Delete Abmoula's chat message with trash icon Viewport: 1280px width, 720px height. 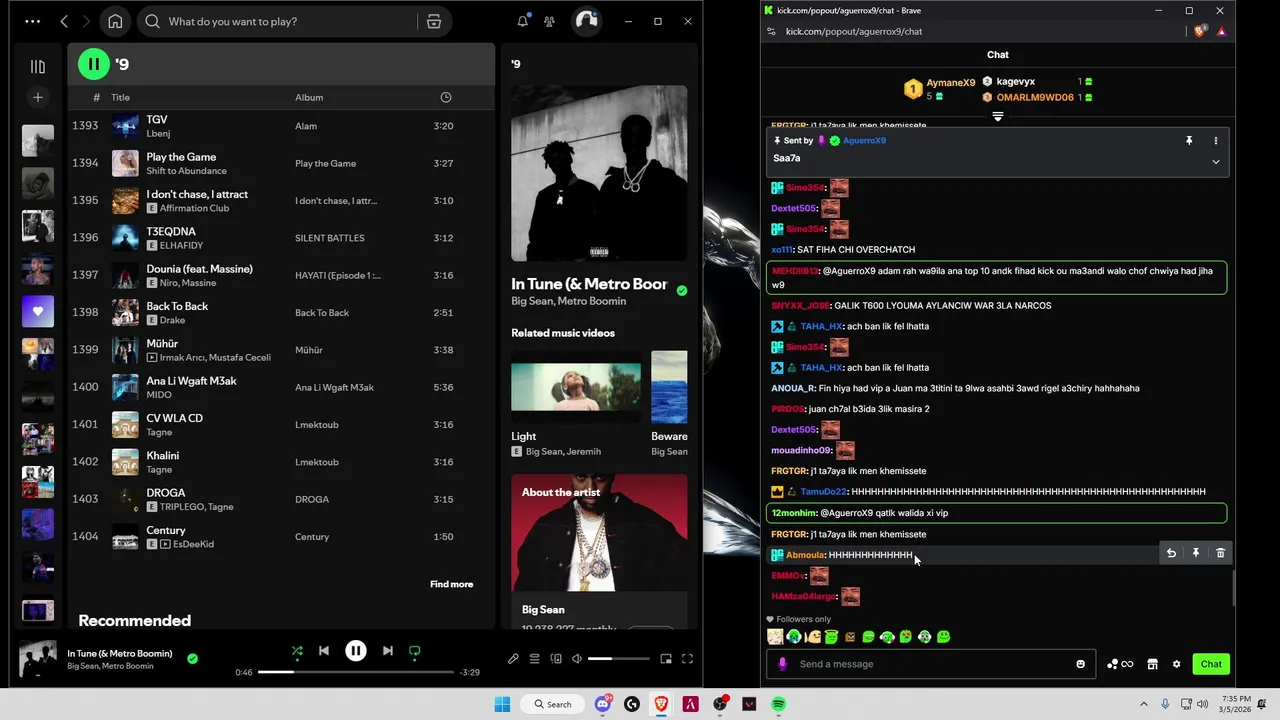(x=1220, y=553)
